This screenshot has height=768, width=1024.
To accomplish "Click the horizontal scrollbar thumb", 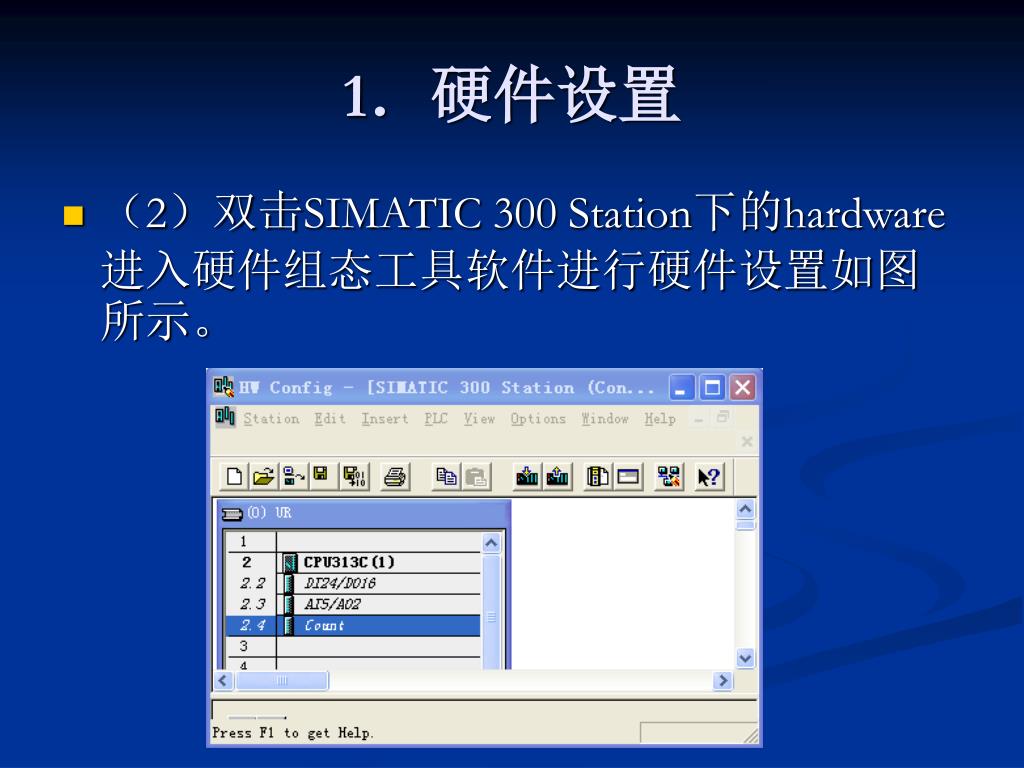I will tap(281, 680).
